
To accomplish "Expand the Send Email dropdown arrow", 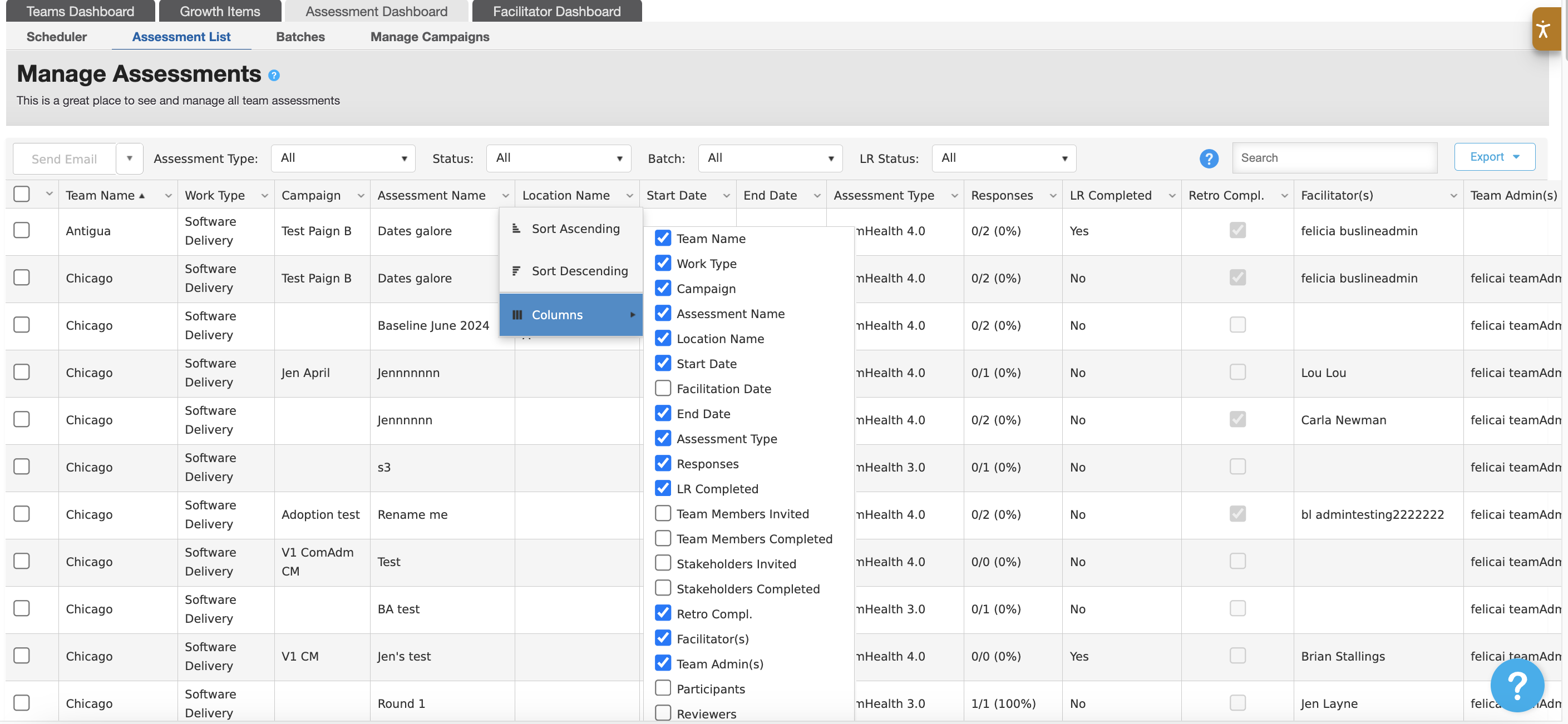I will [x=130, y=159].
